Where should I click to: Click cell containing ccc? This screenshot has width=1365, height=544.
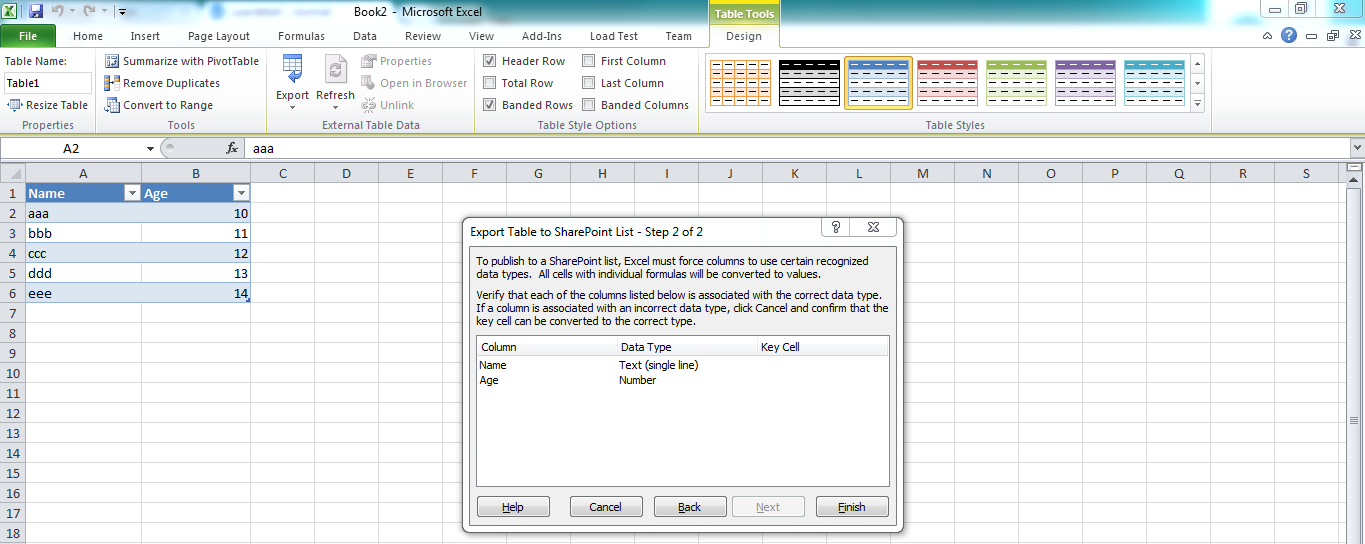[x=83, y=253]
